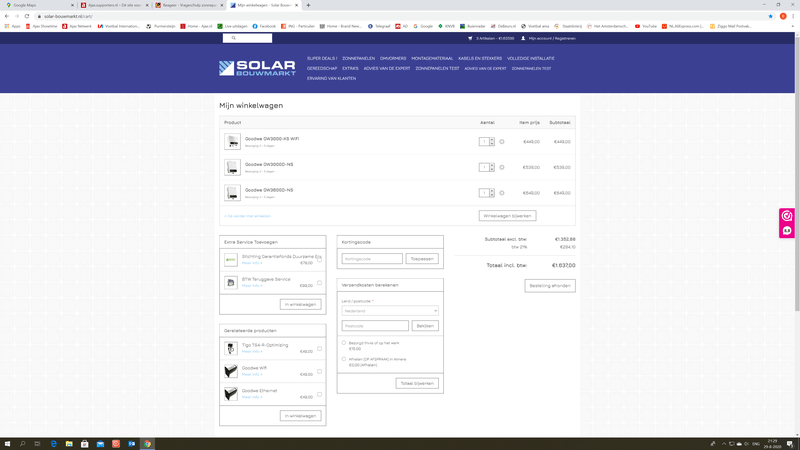Open Meer info for Goodwe Wifi

(252, 374)
